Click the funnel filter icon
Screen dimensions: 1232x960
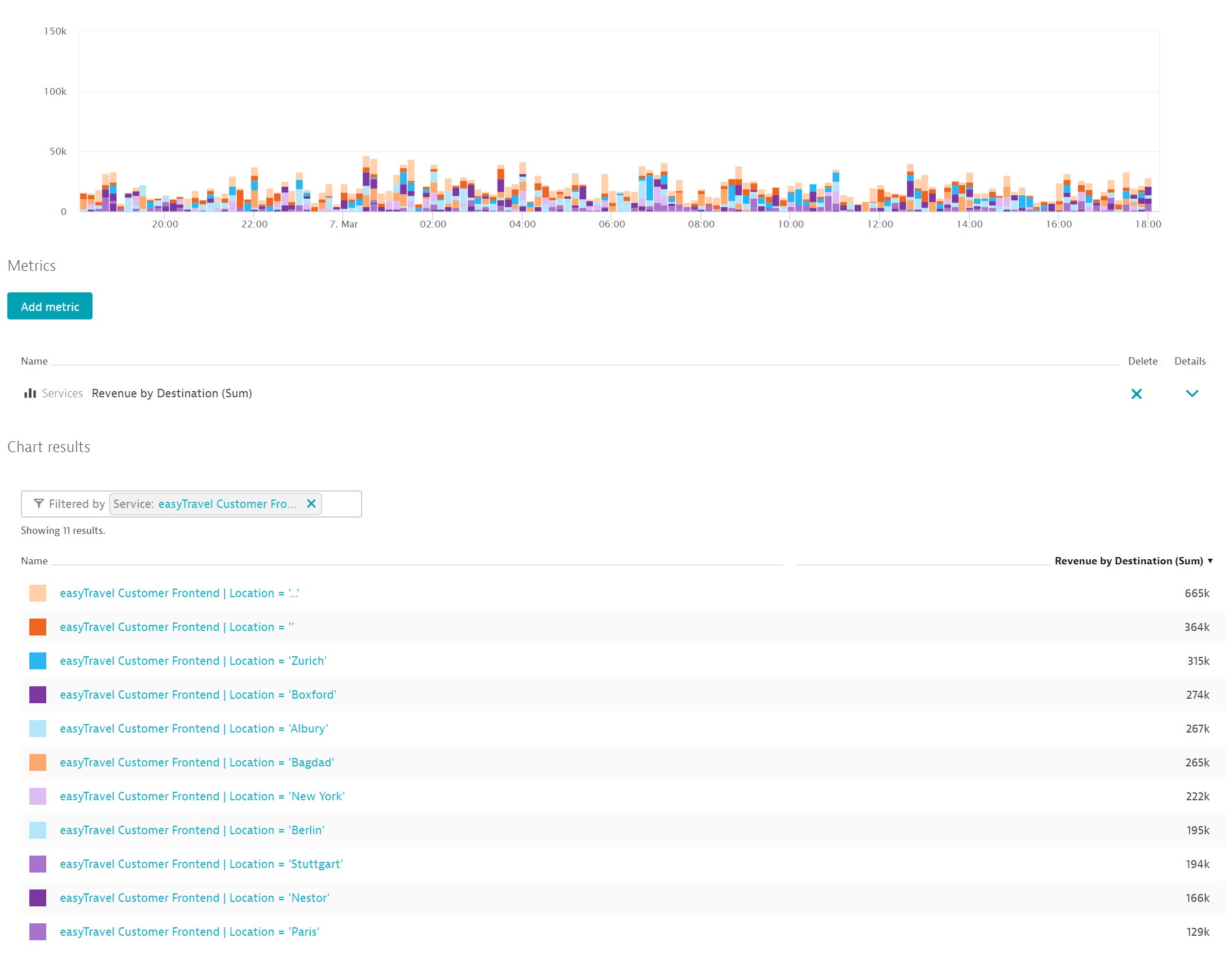tap(38, 503)
